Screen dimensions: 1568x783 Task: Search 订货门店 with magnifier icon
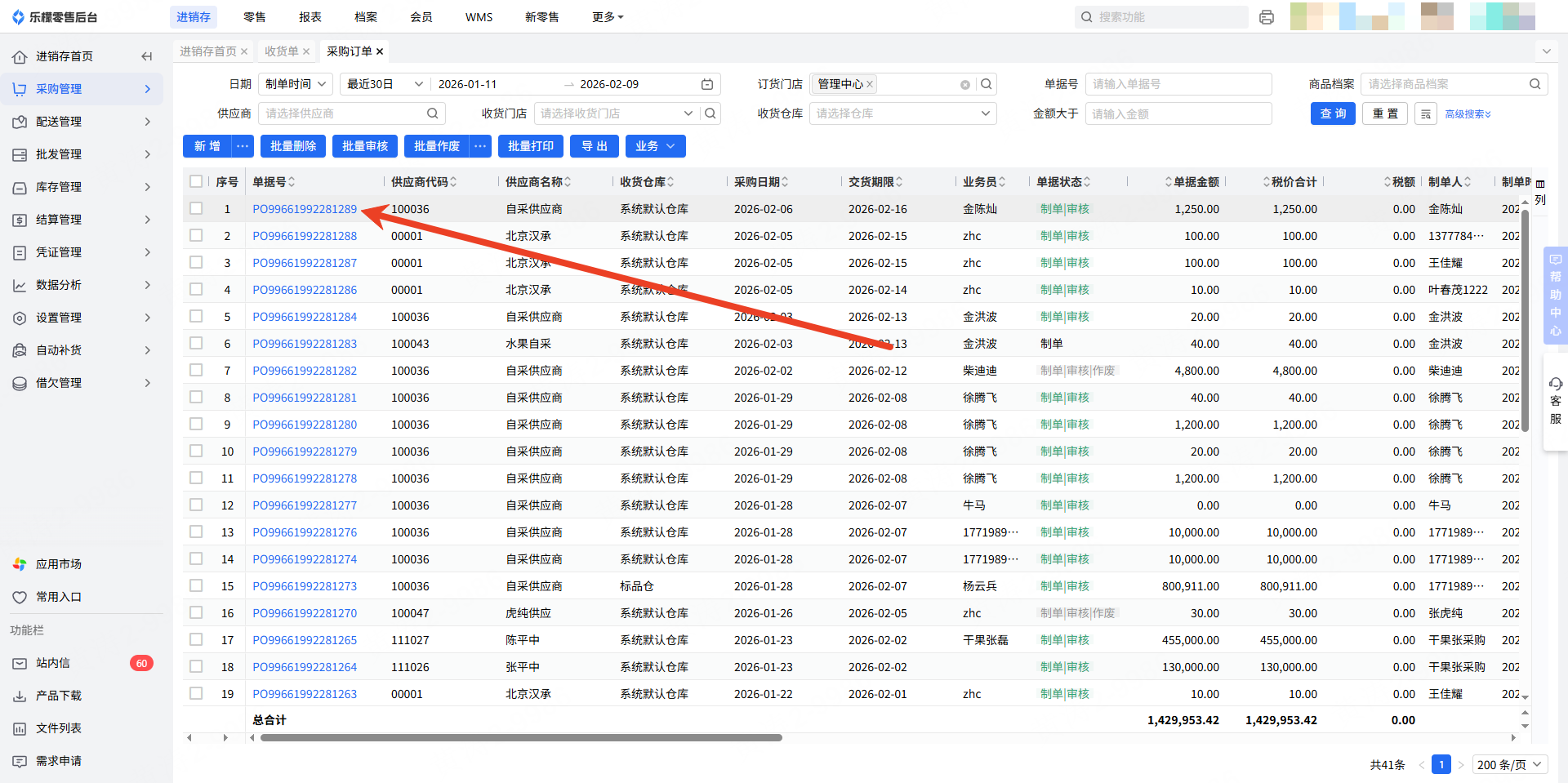point(987,84)
